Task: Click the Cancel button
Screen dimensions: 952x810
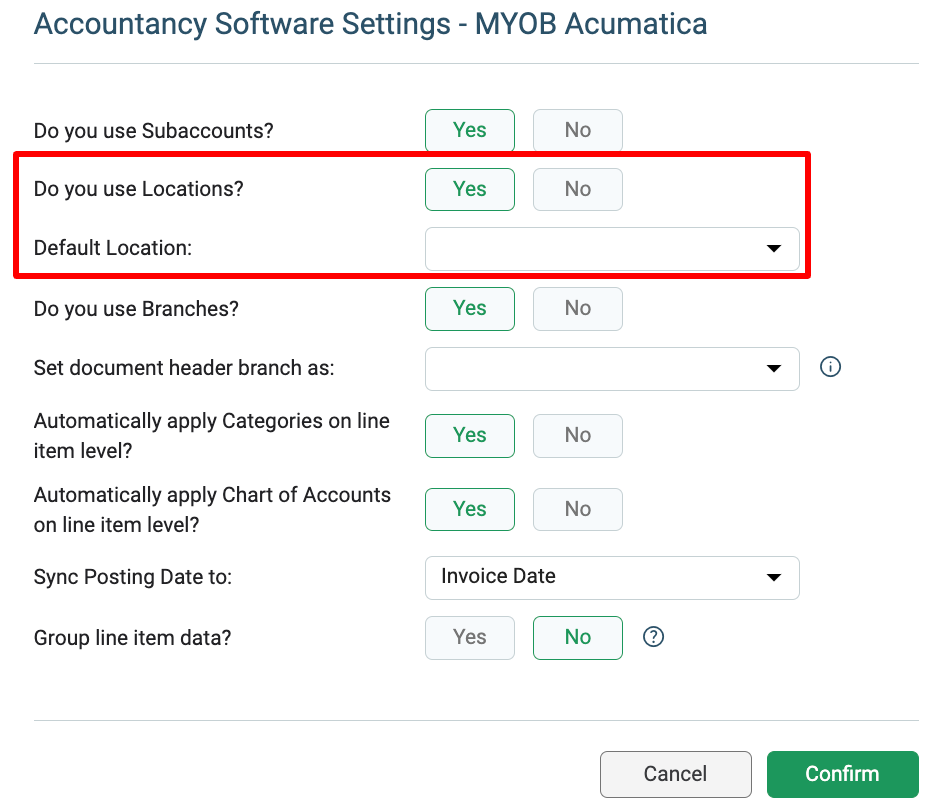Action: [x=676, y=774]
